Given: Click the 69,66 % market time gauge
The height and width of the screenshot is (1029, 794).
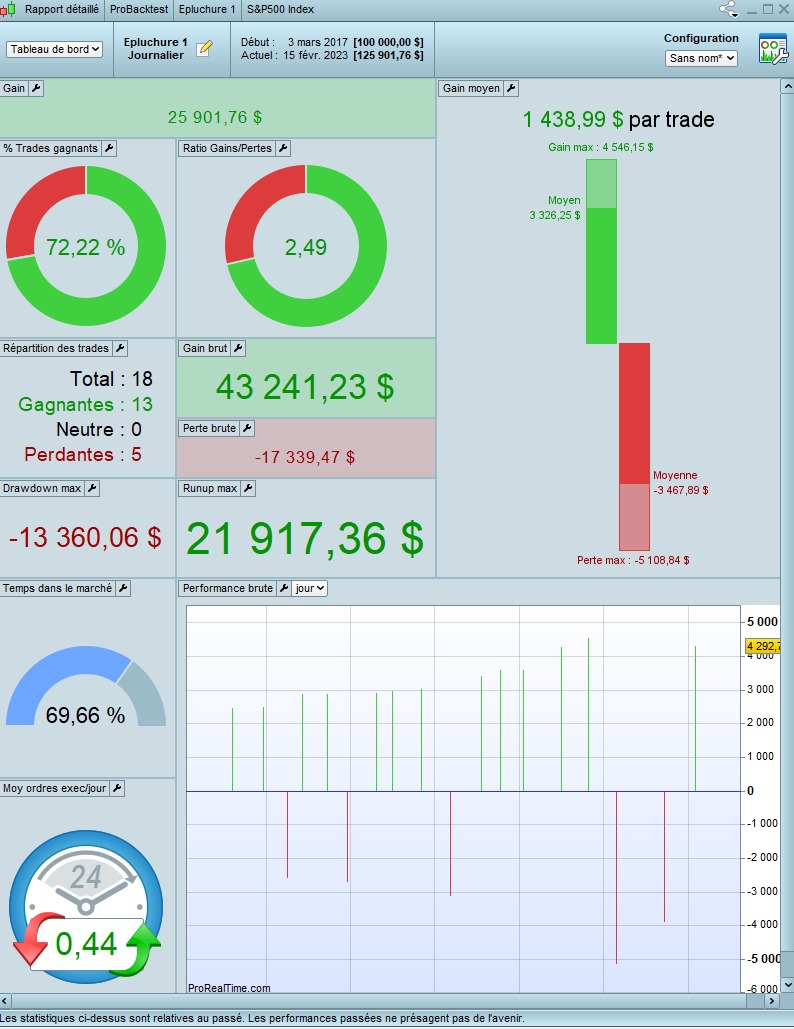Looking at the screenshot, I should [x=86, y=688].
